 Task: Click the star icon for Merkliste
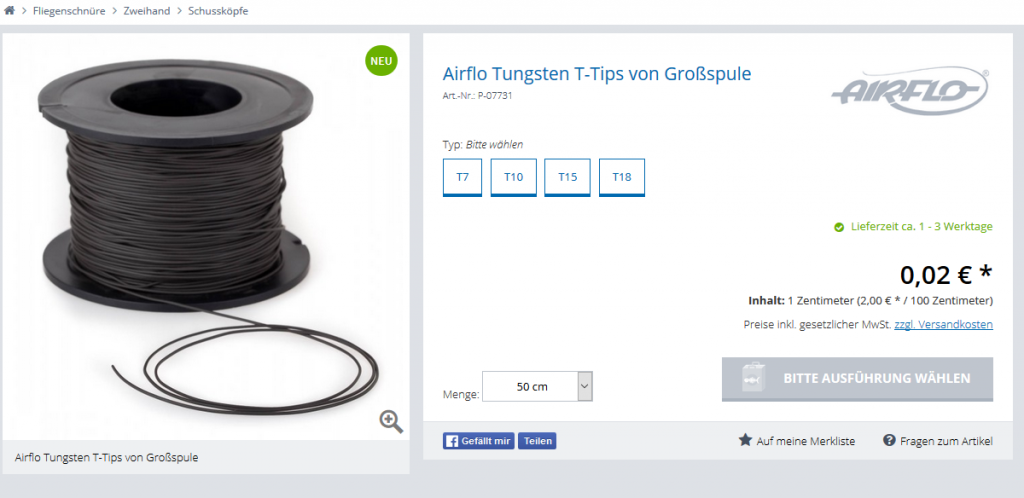[x=745, y=440]
